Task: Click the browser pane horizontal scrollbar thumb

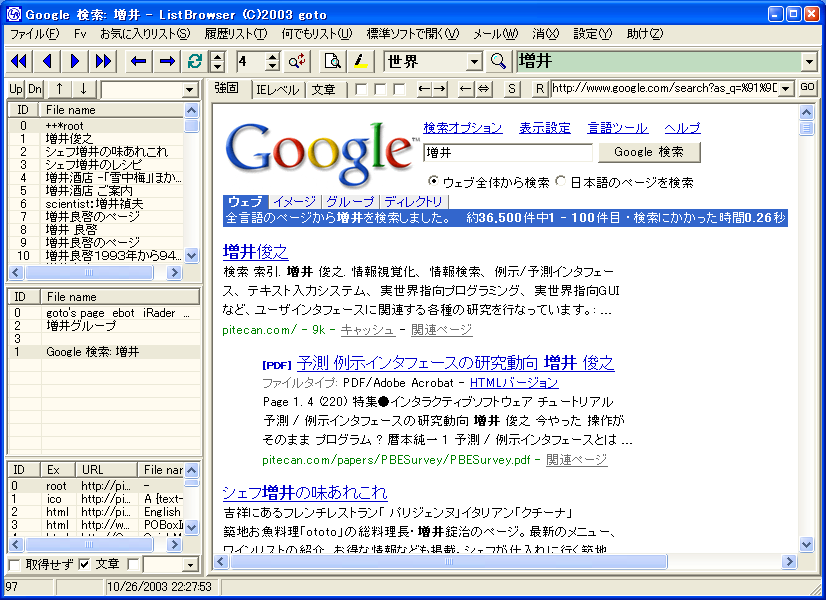Action: pos(449,562)
